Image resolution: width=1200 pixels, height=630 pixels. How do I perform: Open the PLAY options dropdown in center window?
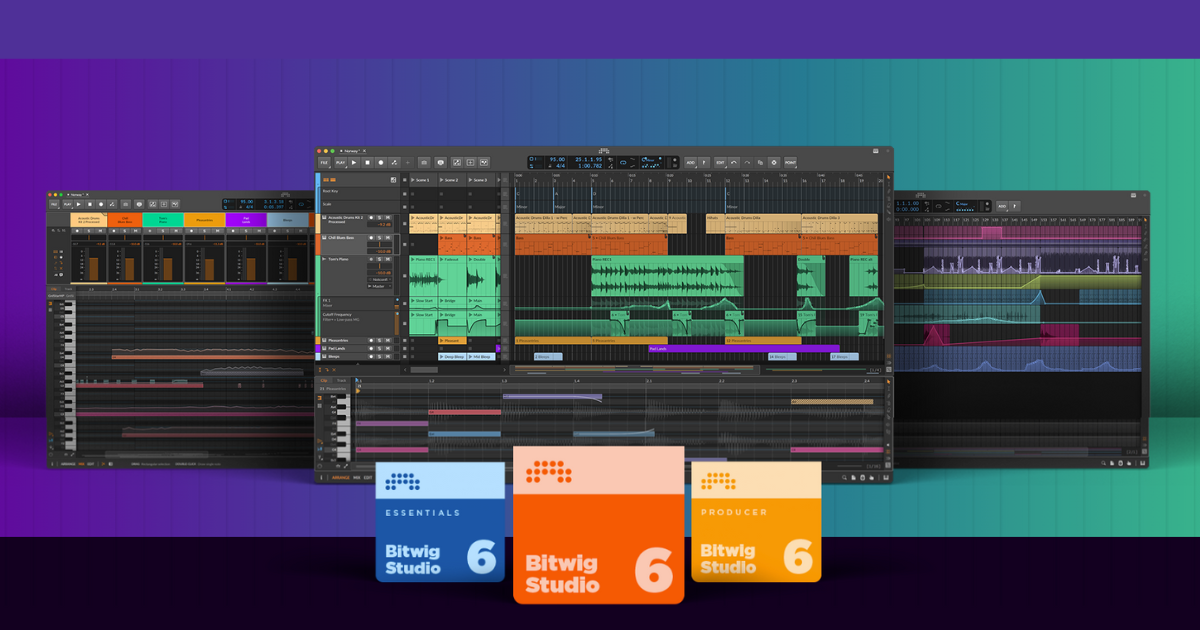click(340, 162)
